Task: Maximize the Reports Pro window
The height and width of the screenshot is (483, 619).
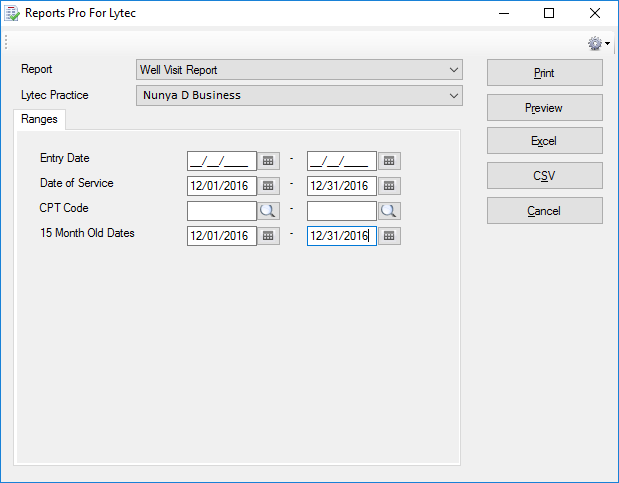Action: point(549,13)
